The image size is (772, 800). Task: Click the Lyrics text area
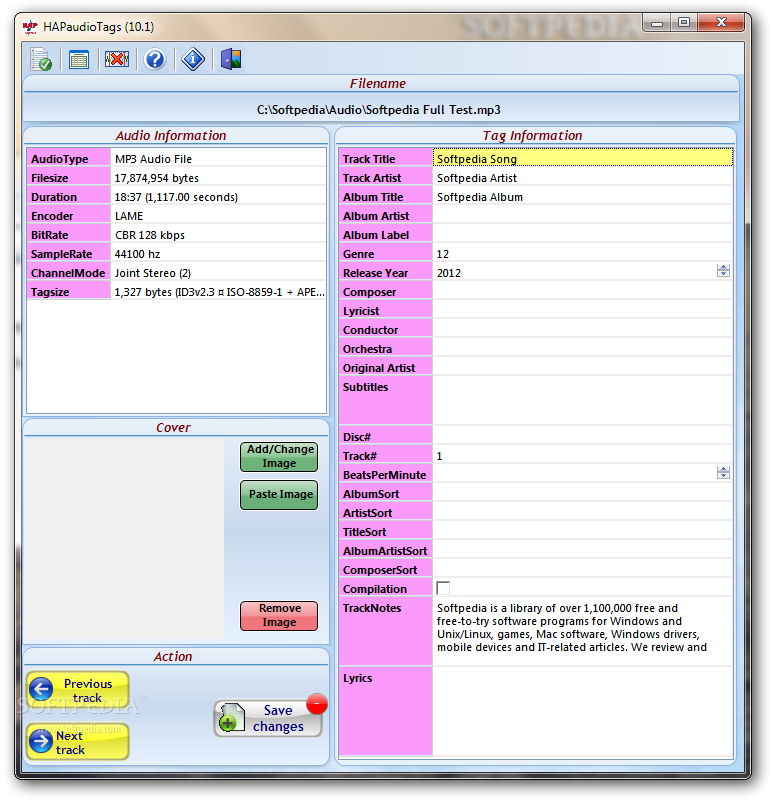(x=582, y=711)
